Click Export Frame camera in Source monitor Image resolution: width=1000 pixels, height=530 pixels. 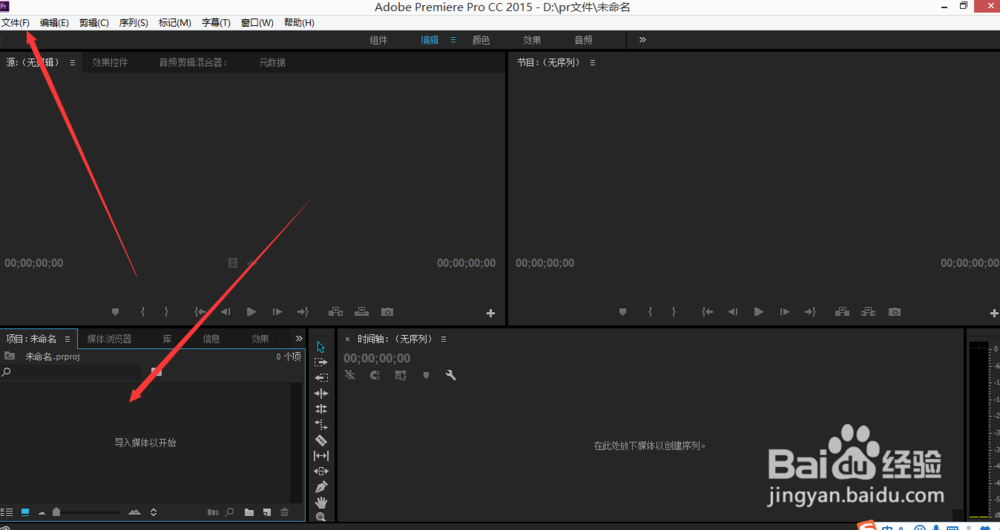[387, 312]
